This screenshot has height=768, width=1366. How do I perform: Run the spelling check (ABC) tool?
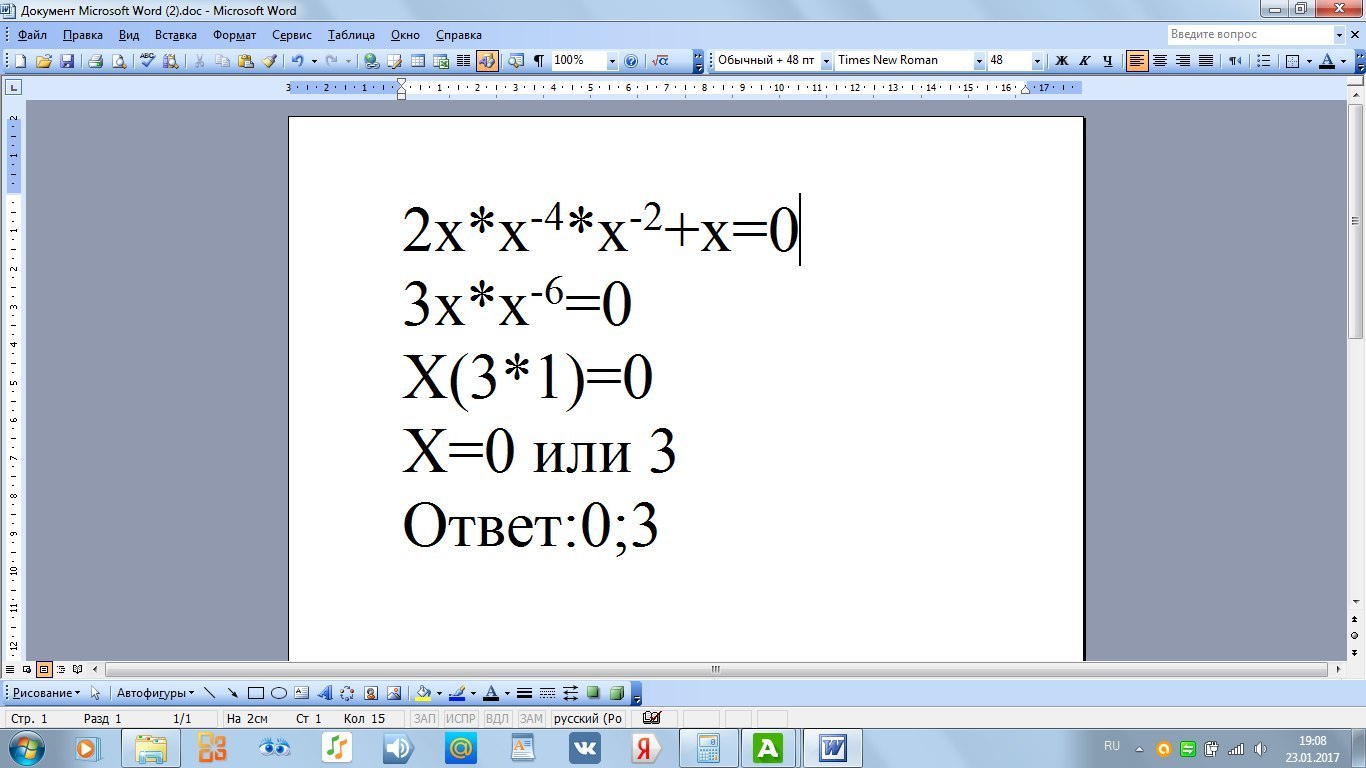tap(147, 61)
